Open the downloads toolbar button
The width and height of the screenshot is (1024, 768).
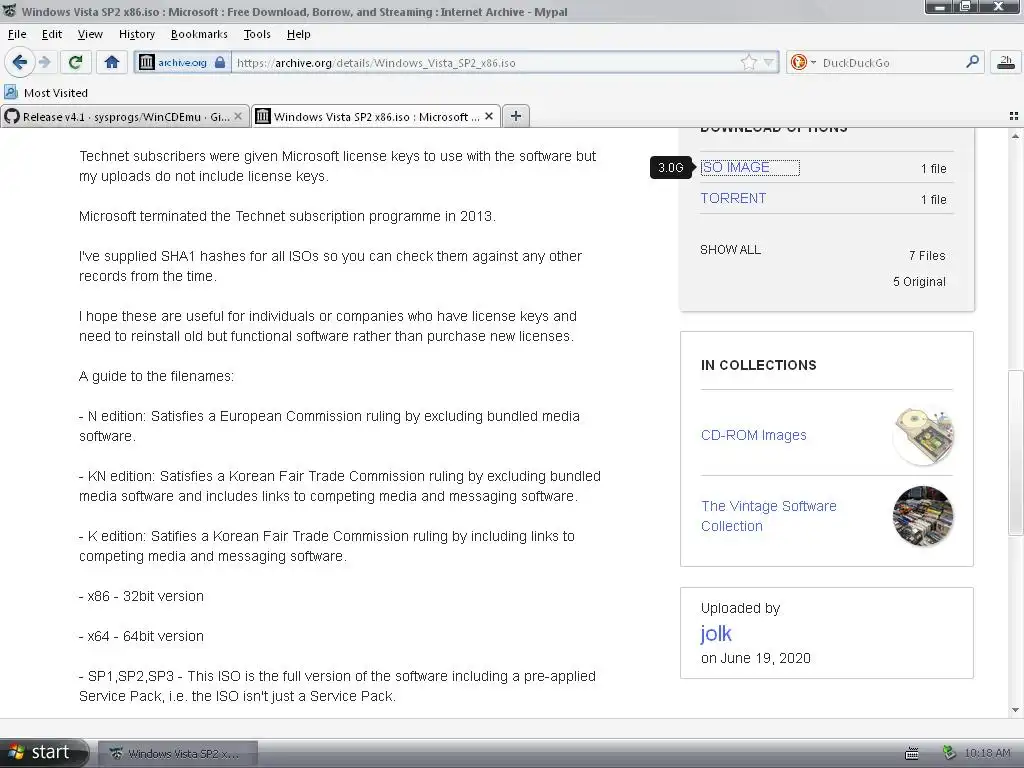1006,63
